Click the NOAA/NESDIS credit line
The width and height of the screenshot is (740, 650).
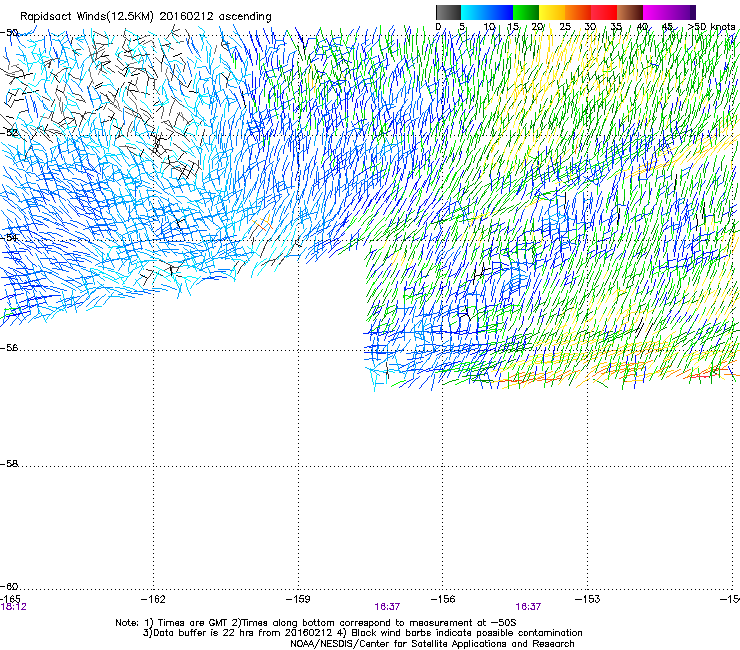coord(432,644)
